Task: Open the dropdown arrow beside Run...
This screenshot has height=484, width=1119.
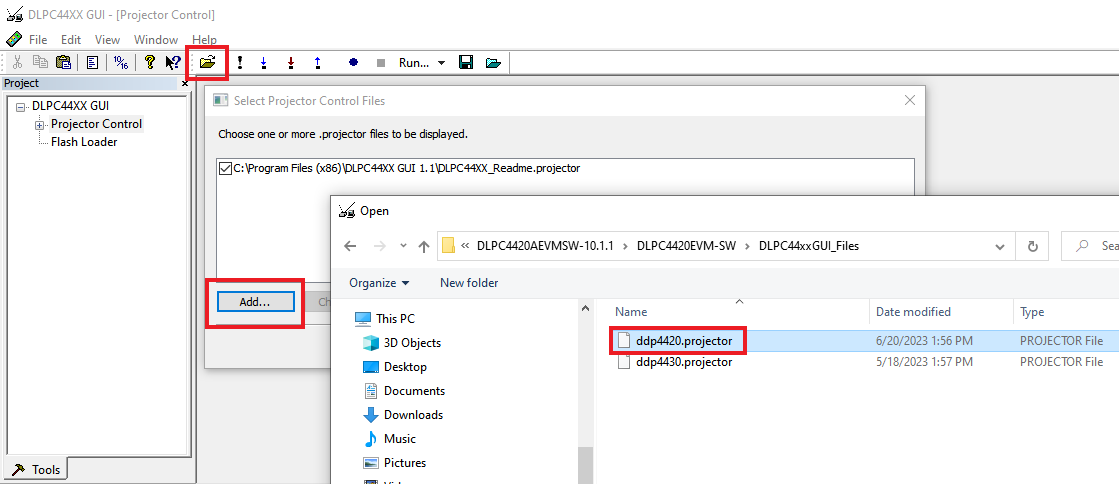Action: [441, 63]
